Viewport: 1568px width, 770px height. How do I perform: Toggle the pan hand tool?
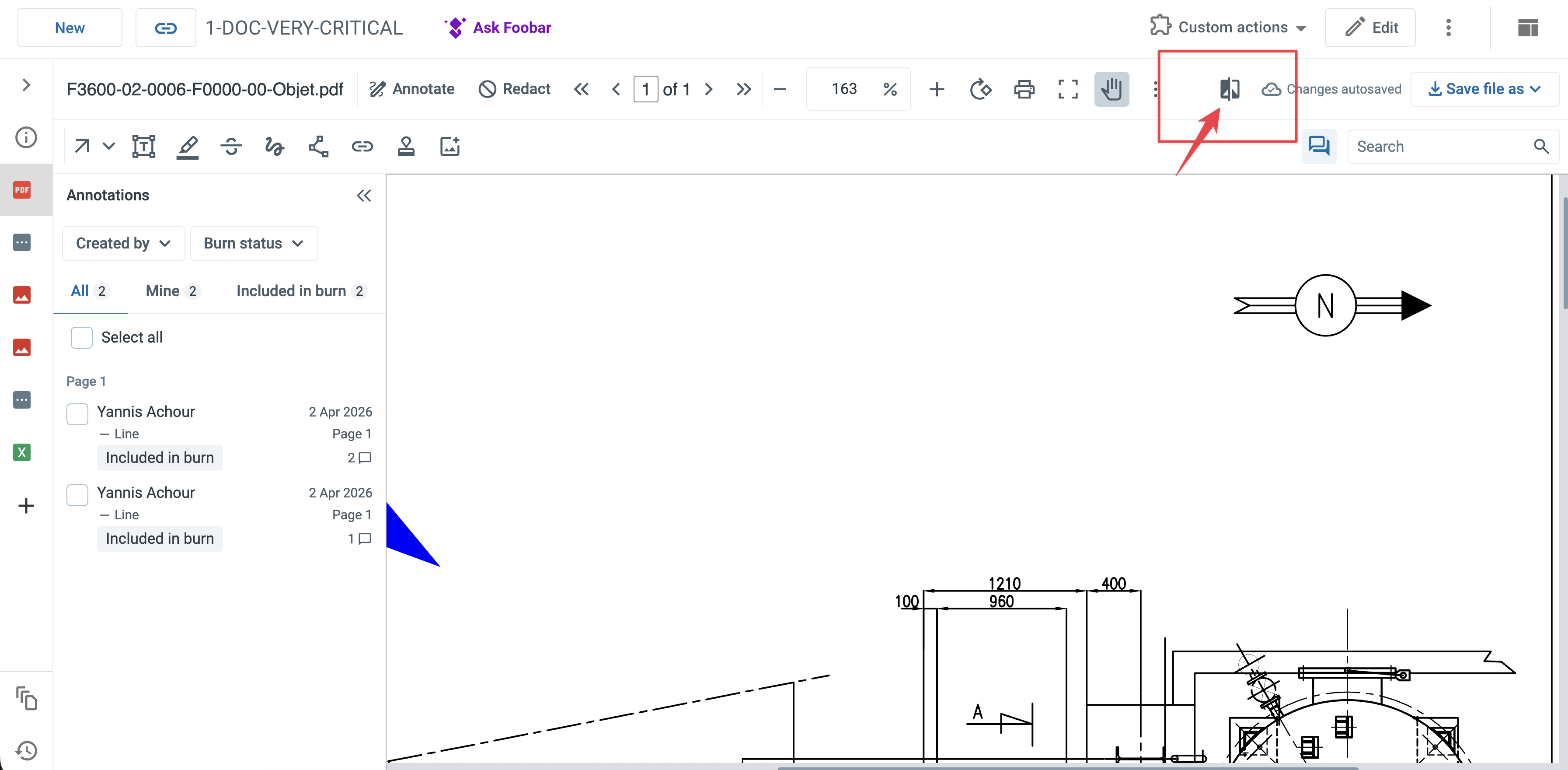[x=1112, y=89]
